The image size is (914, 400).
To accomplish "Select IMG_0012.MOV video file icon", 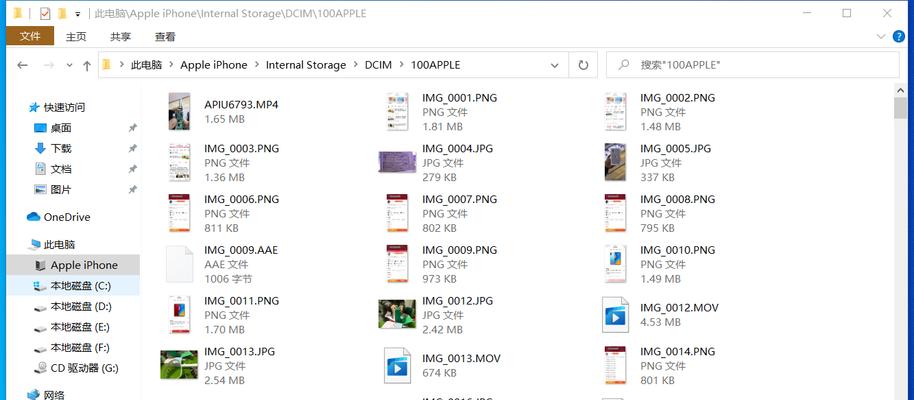I will [x=615, y=315].
